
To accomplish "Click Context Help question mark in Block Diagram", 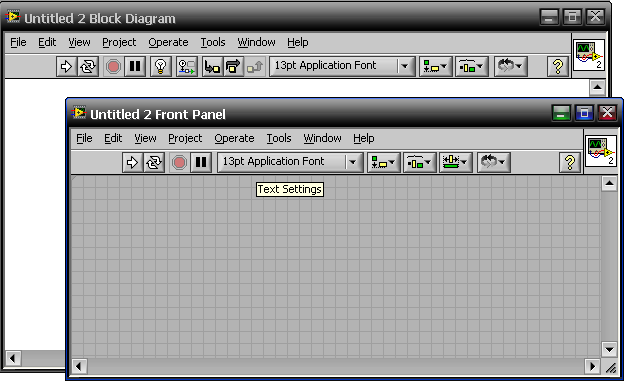I will coord(558,66).
